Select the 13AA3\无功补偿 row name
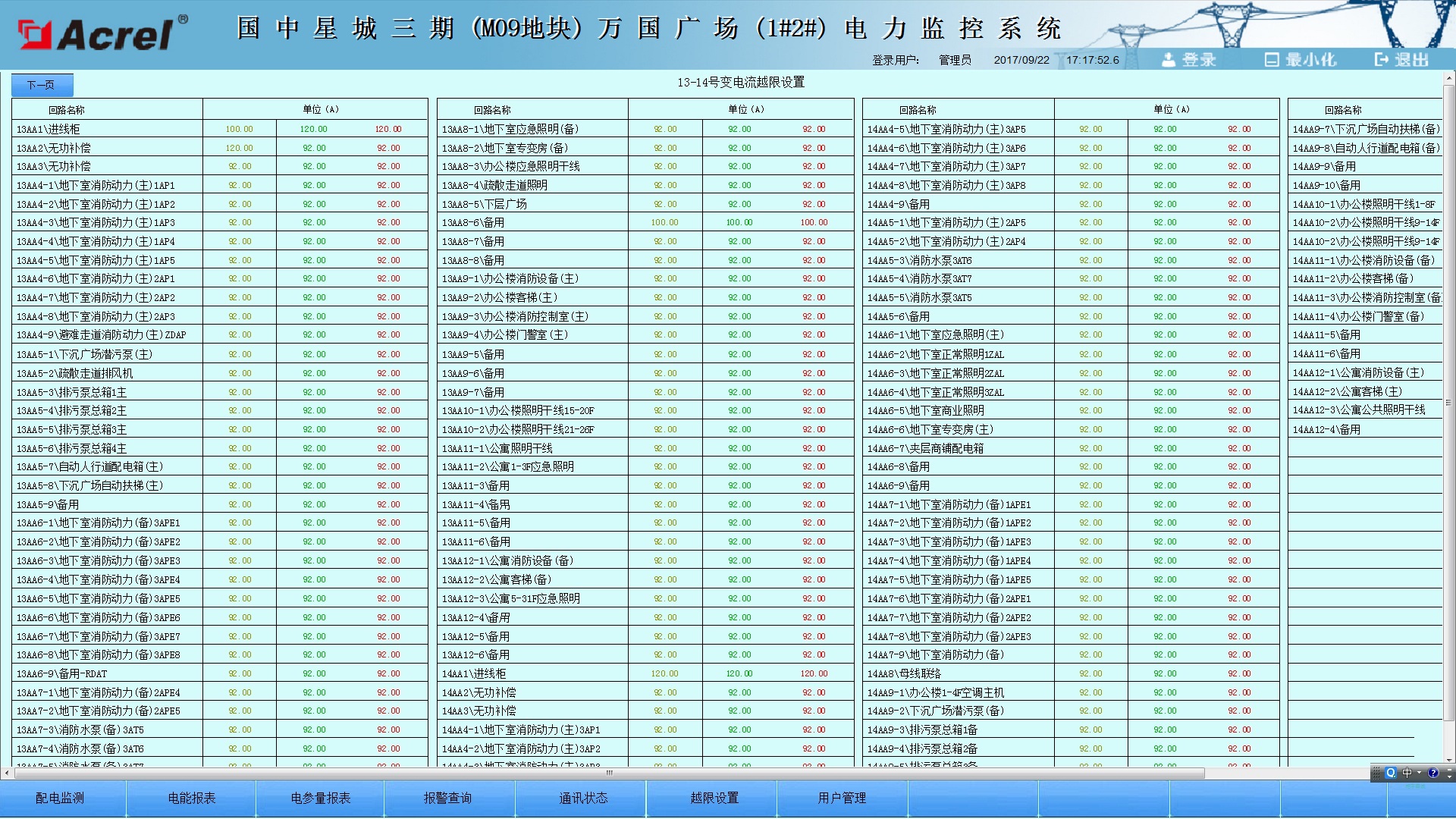 [54, 166]
